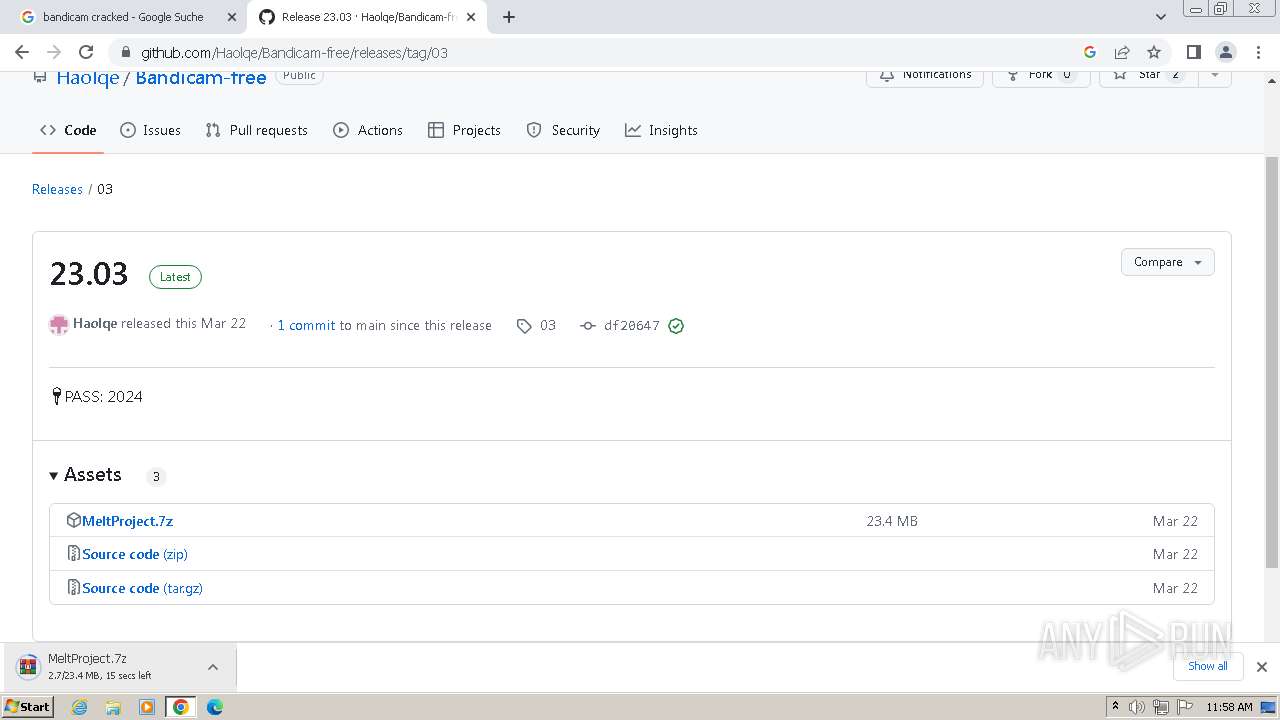The height and width of the screenshot is (720, 1280).
Task: Open the Compare dropdown
Action: click(x=1167, y=262)
